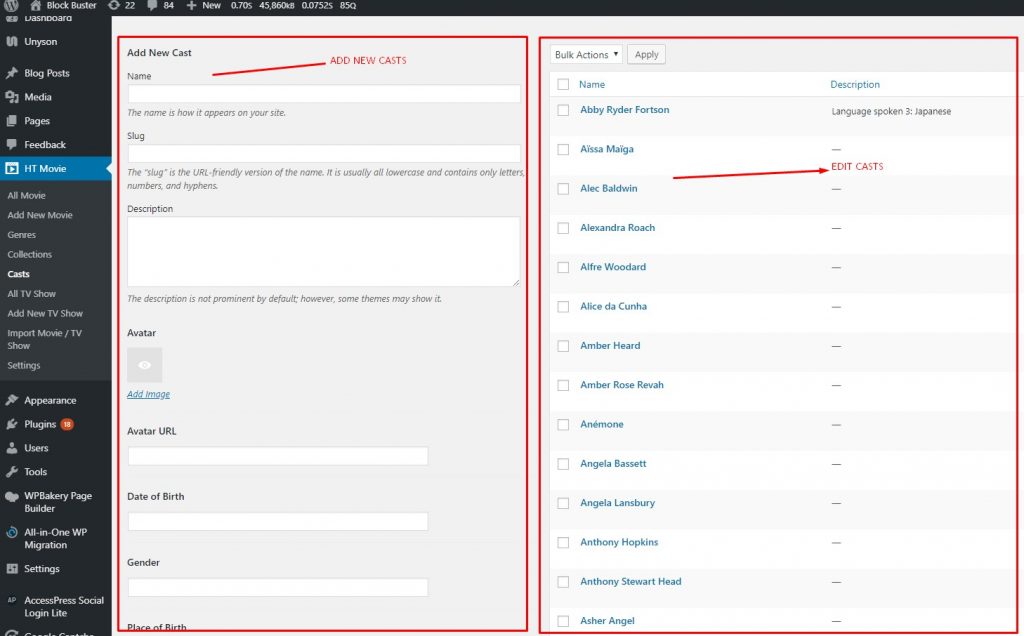
Task: Open Import Movie / TV Show submenu item
Action: click(44, 340)
